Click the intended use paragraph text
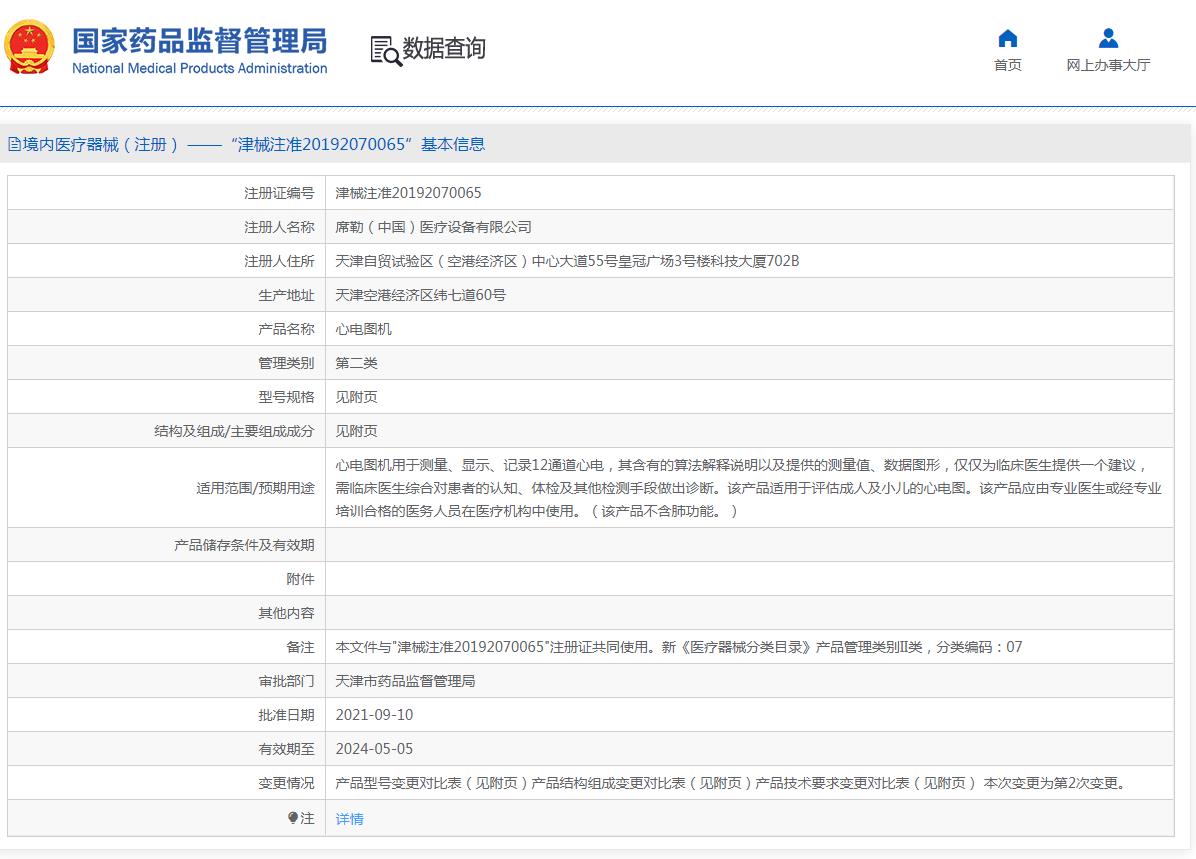Image resolution: width=1196 pixels, height=859 pixels. click(748, 488)
